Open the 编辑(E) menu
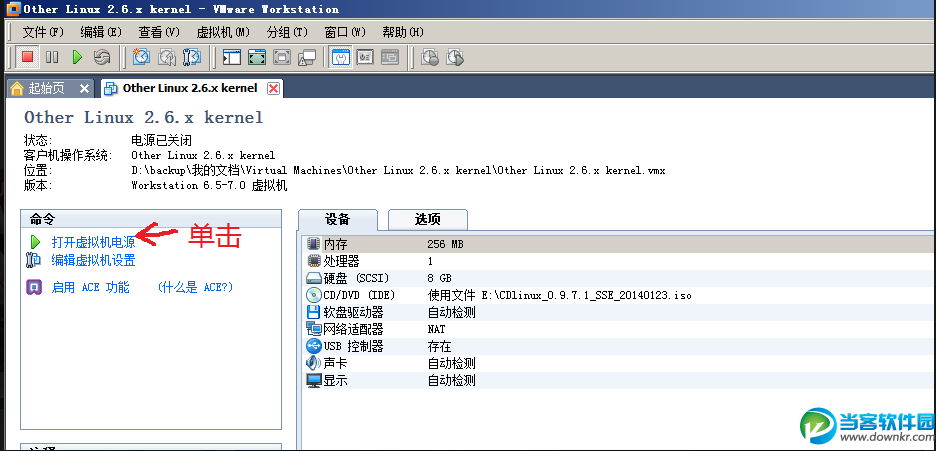 (x=101, y=32)
